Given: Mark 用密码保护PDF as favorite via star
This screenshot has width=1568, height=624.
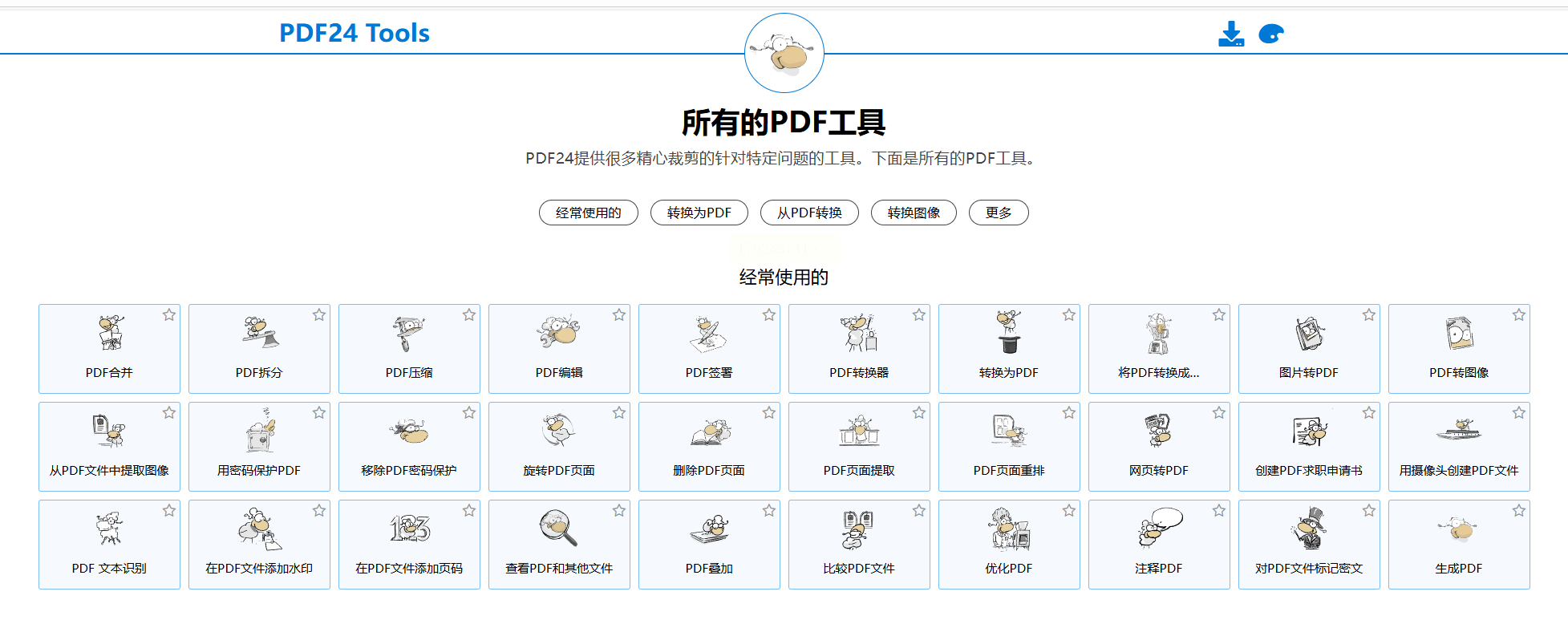Looking at the screenshot, I should [319, 413].
